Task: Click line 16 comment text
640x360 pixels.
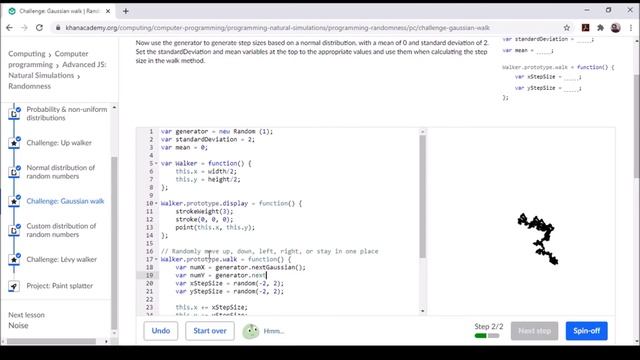Action: [269, 252]
